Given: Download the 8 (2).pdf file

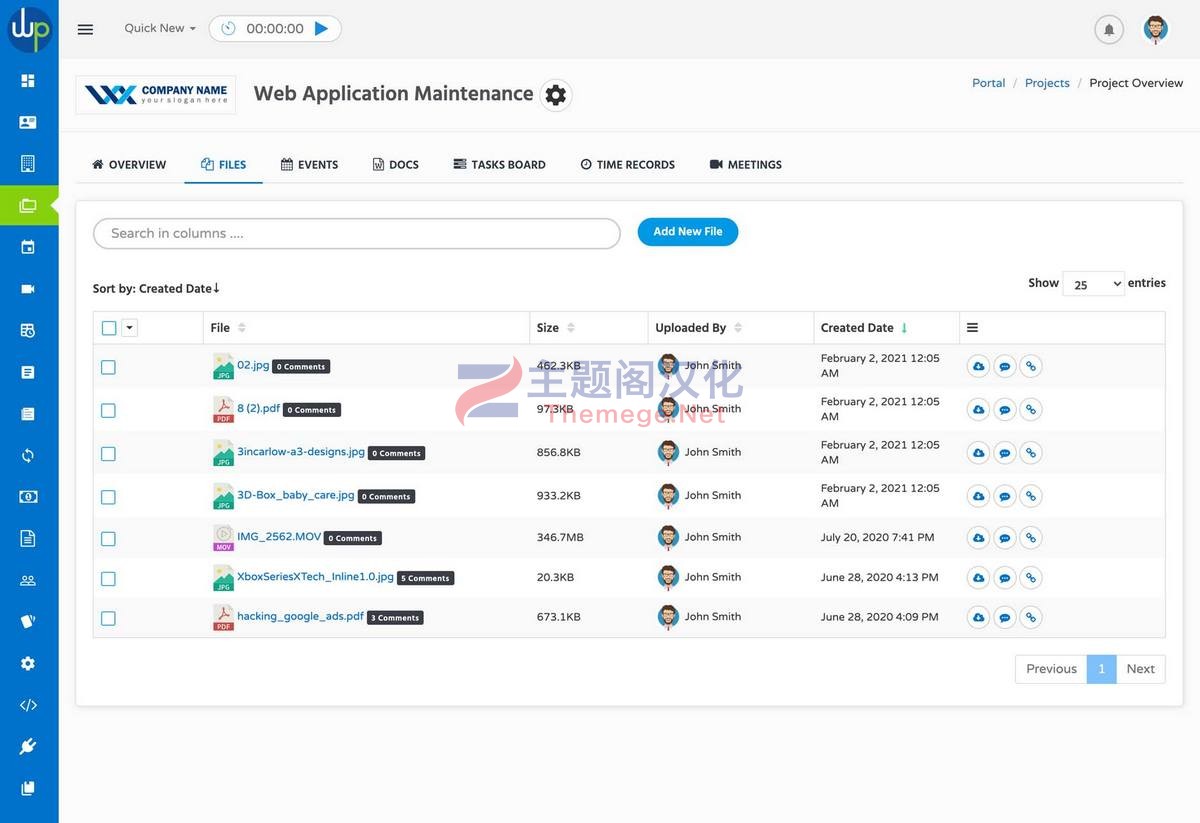Looking at the screenshot, I should coord(978,410).
